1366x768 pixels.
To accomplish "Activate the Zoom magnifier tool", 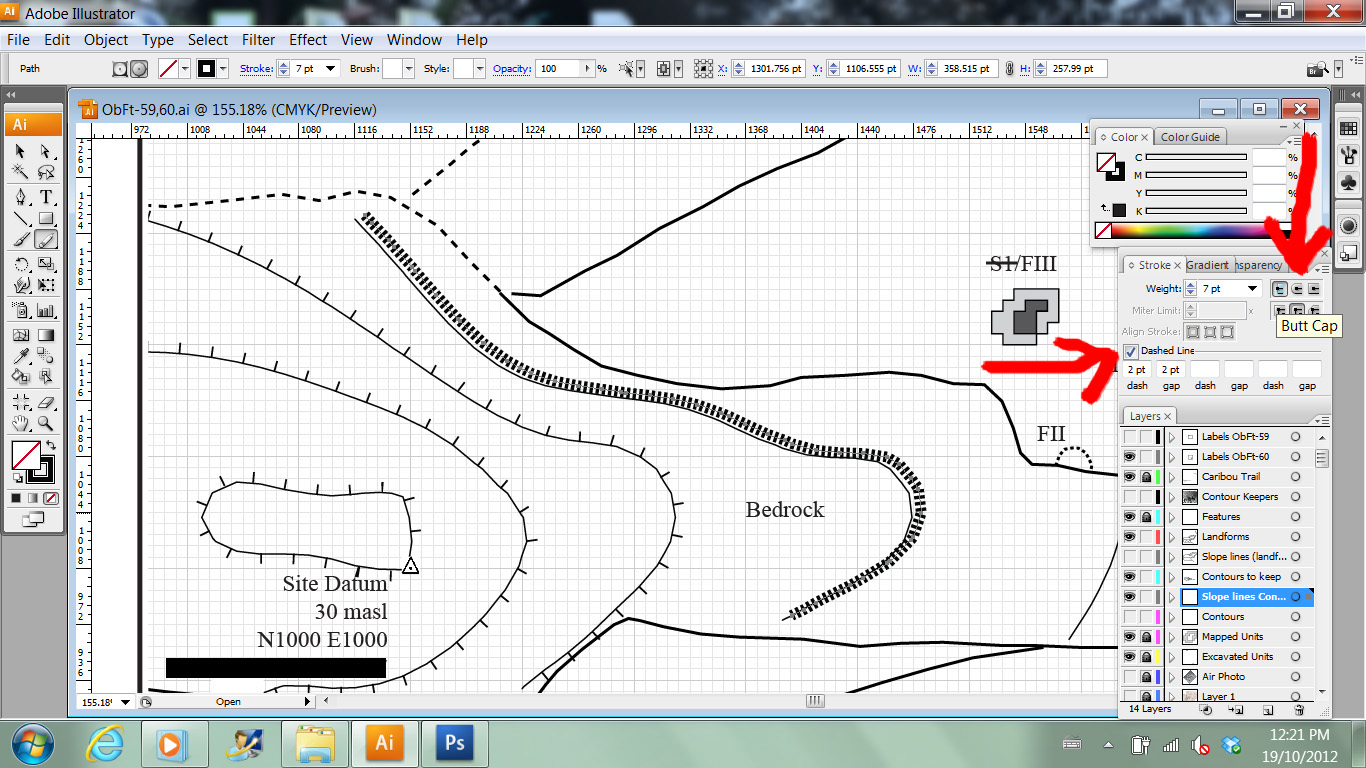I will [46, 423].
